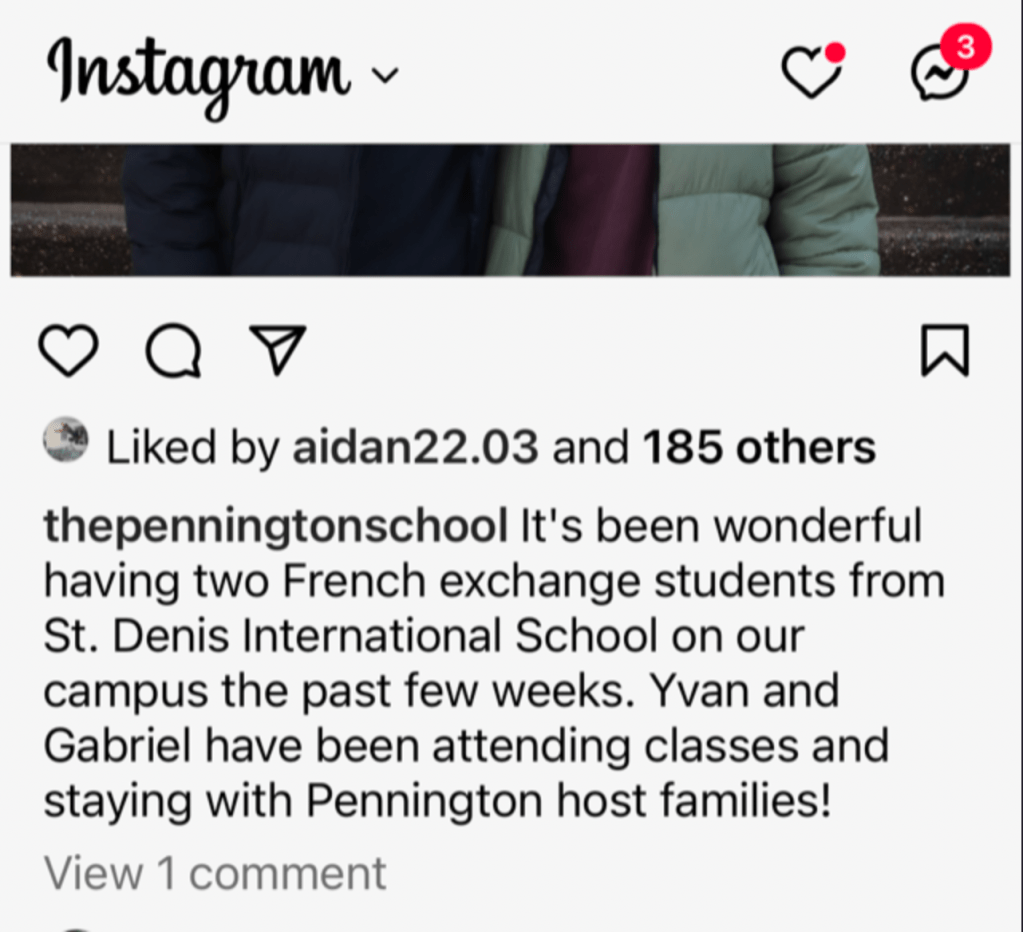Tap the red notification dot on the heart
Viewport: 1023px width, 932px height.
point(834,52)
